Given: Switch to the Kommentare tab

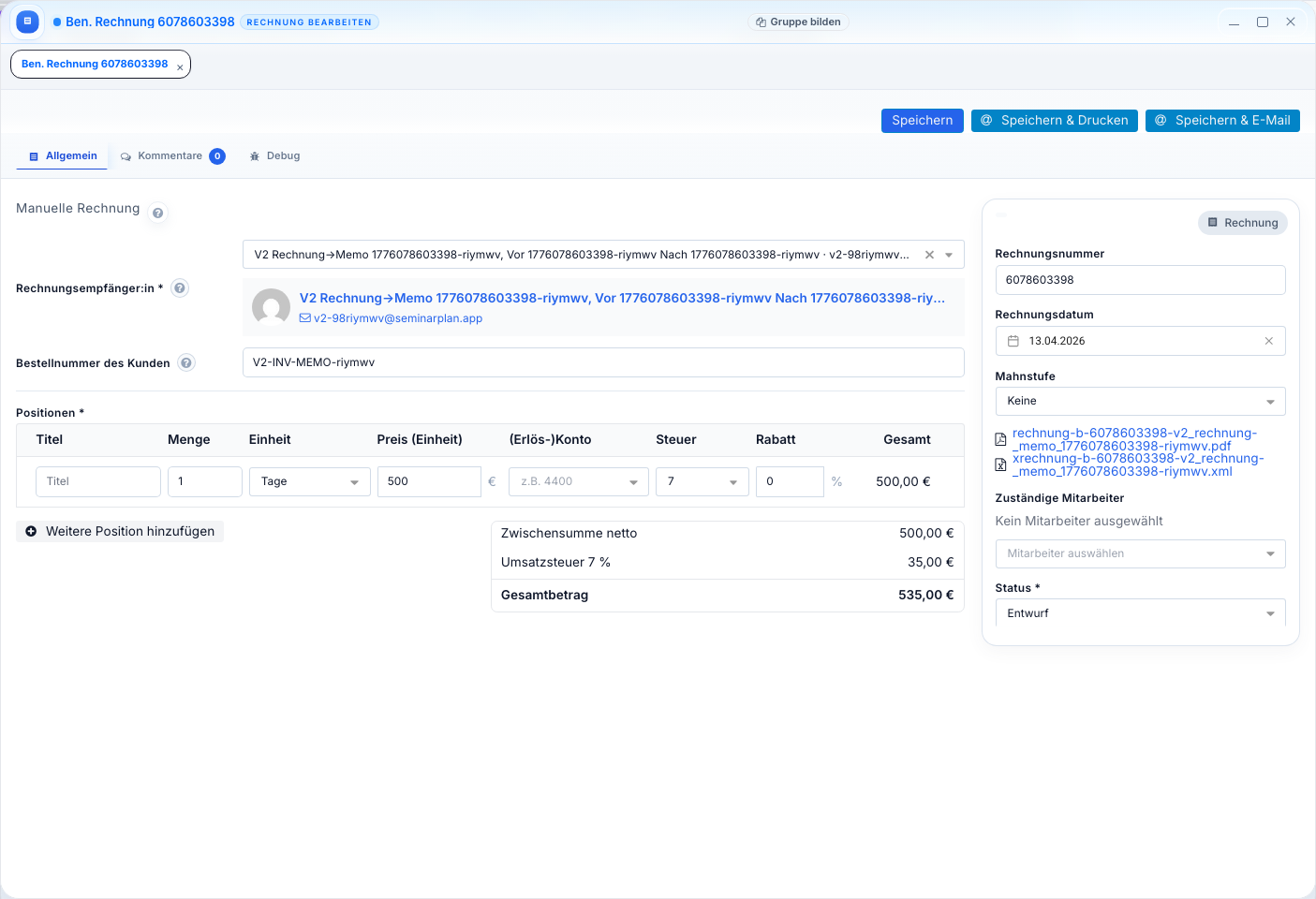Looking at the screenshot, I should (x=170, y=156).
